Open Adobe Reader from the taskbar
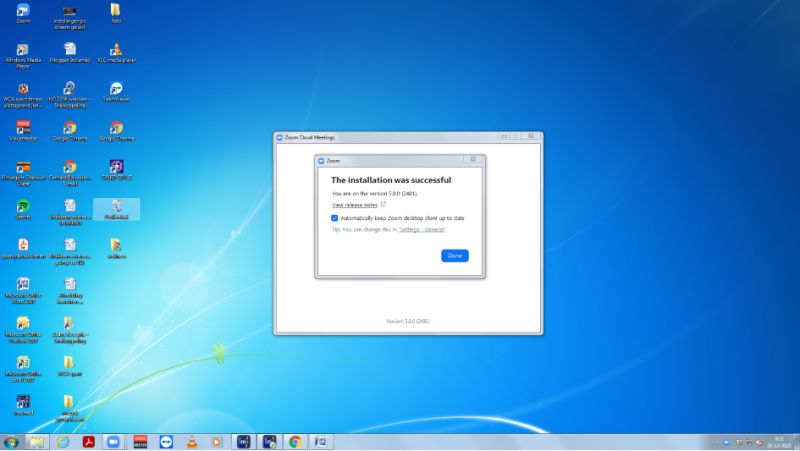800x451 pixels. (89, 442)
